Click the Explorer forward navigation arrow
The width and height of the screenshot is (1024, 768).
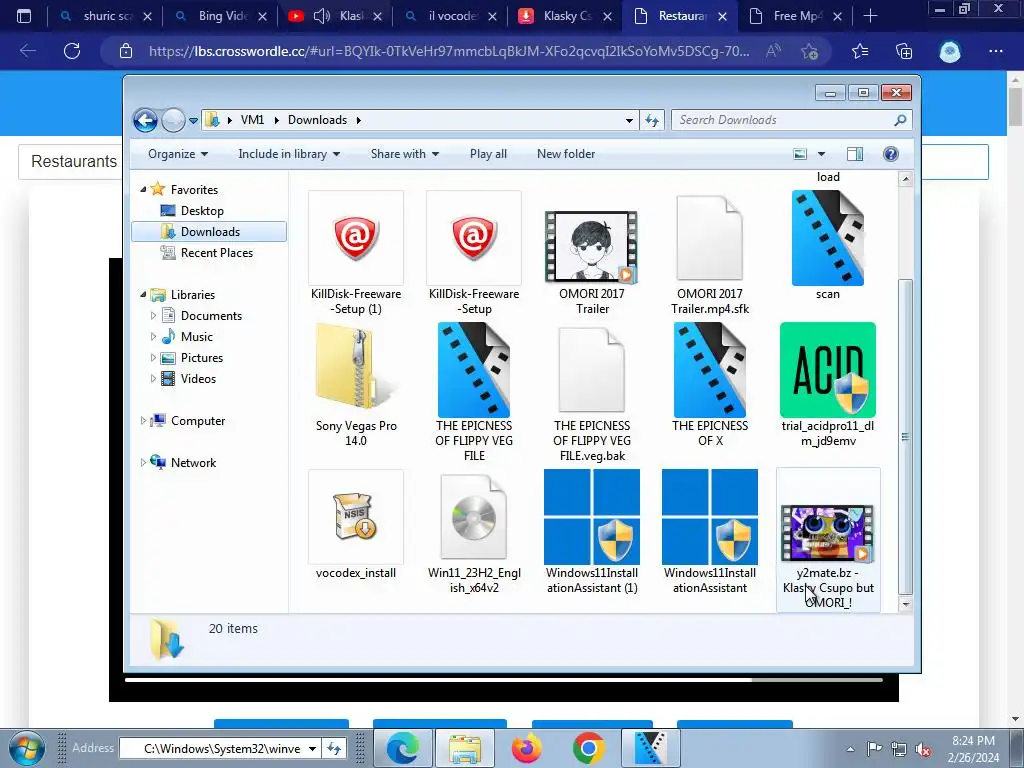[x=173, y=120]
